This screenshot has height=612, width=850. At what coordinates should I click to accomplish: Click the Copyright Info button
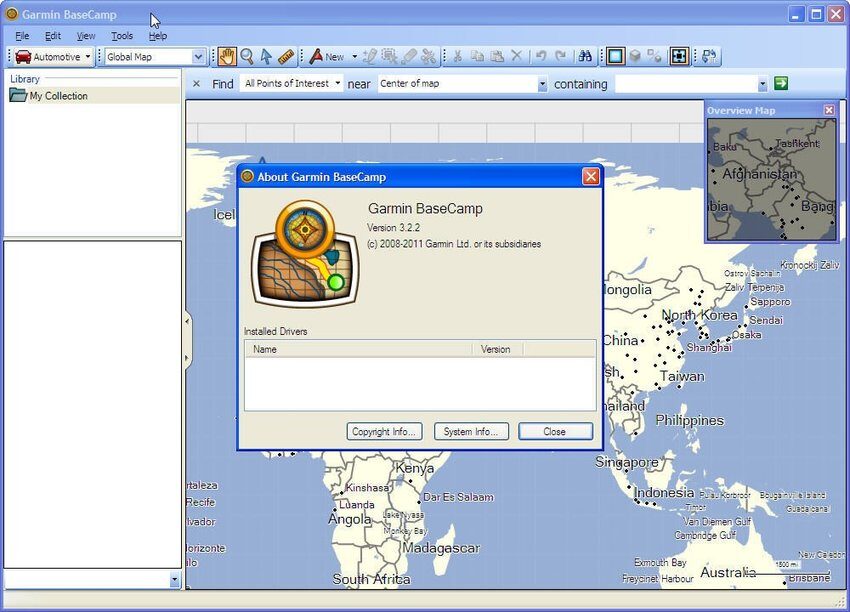(x=384, y=431)
